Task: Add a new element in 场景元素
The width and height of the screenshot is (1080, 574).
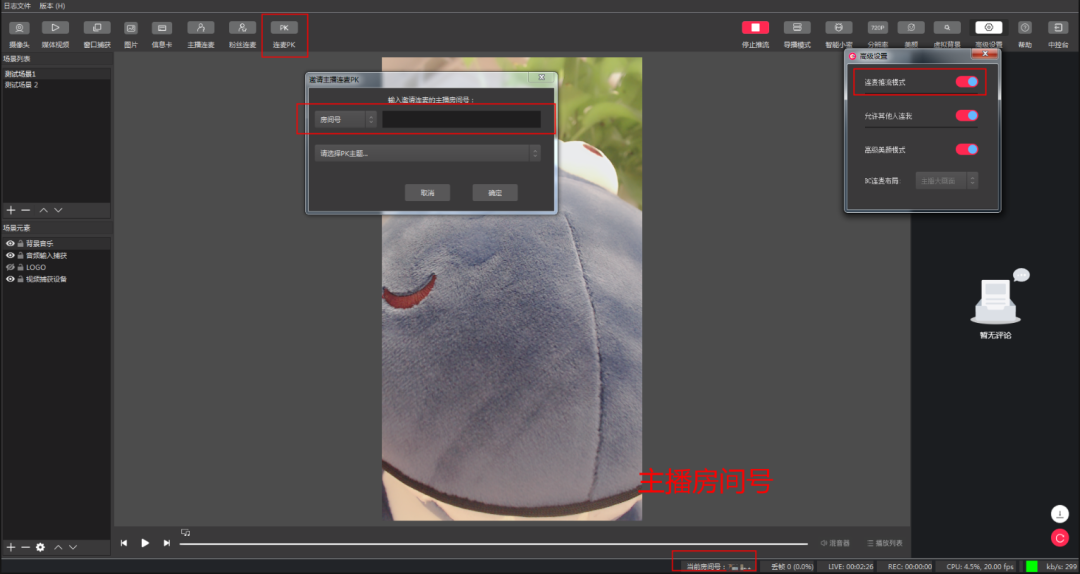Action: [x=10, y=547]
